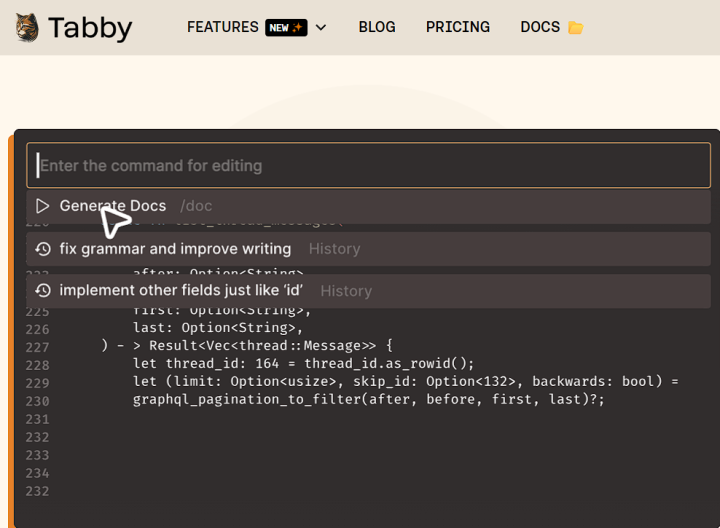Choose 'fix grammar and improve writing' suggestion
The image size is (720, 528).
pyautogui.click(x=175, y=249)
